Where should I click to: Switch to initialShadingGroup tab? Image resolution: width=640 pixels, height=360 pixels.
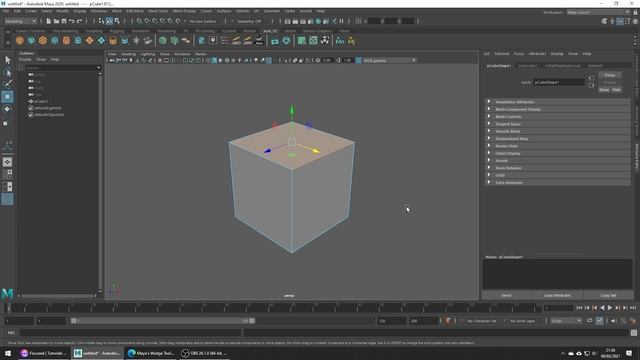(562, 66)
